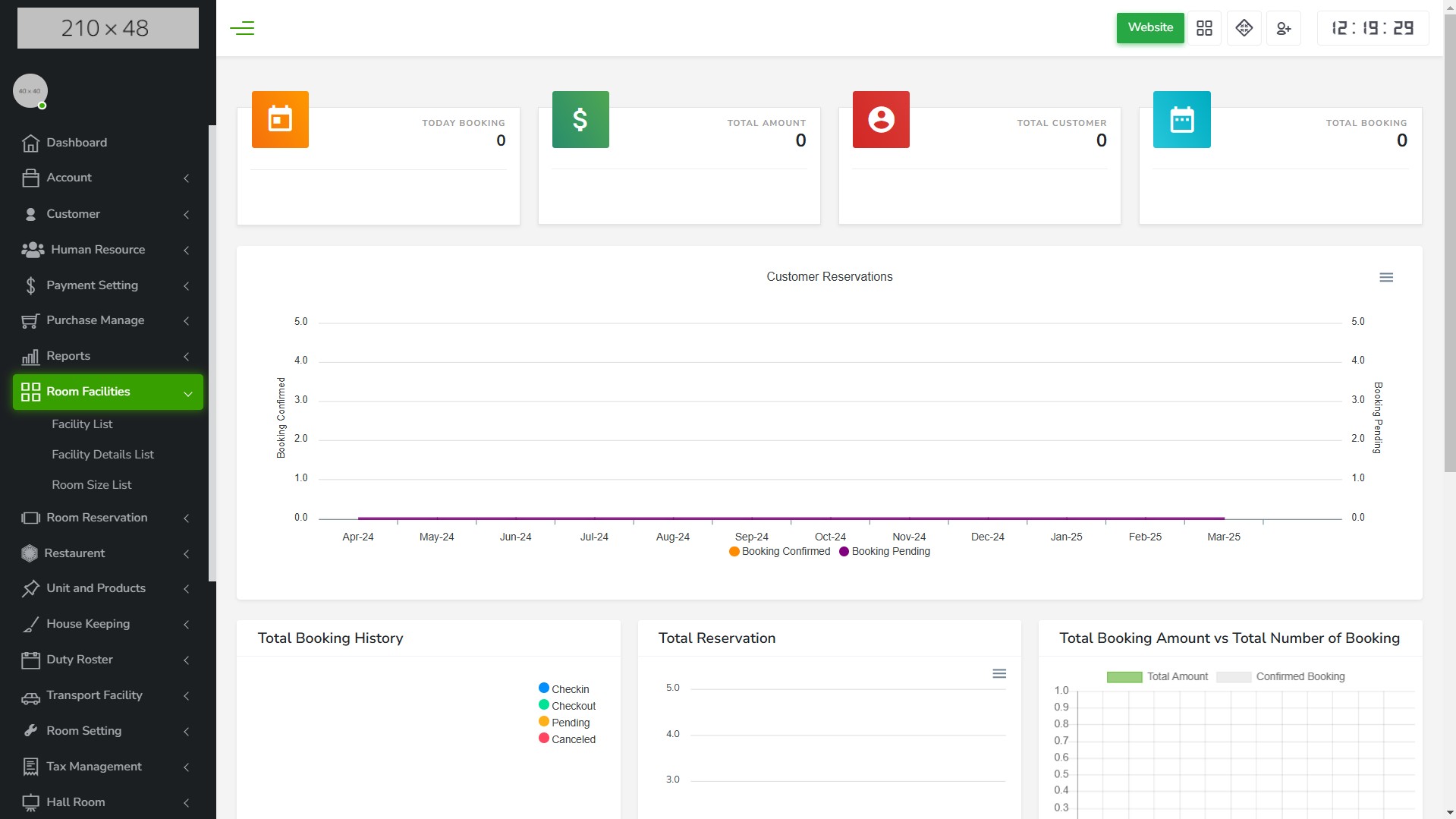Click the red Total Customer person icon
The image size is (1456, 819).
881,120
